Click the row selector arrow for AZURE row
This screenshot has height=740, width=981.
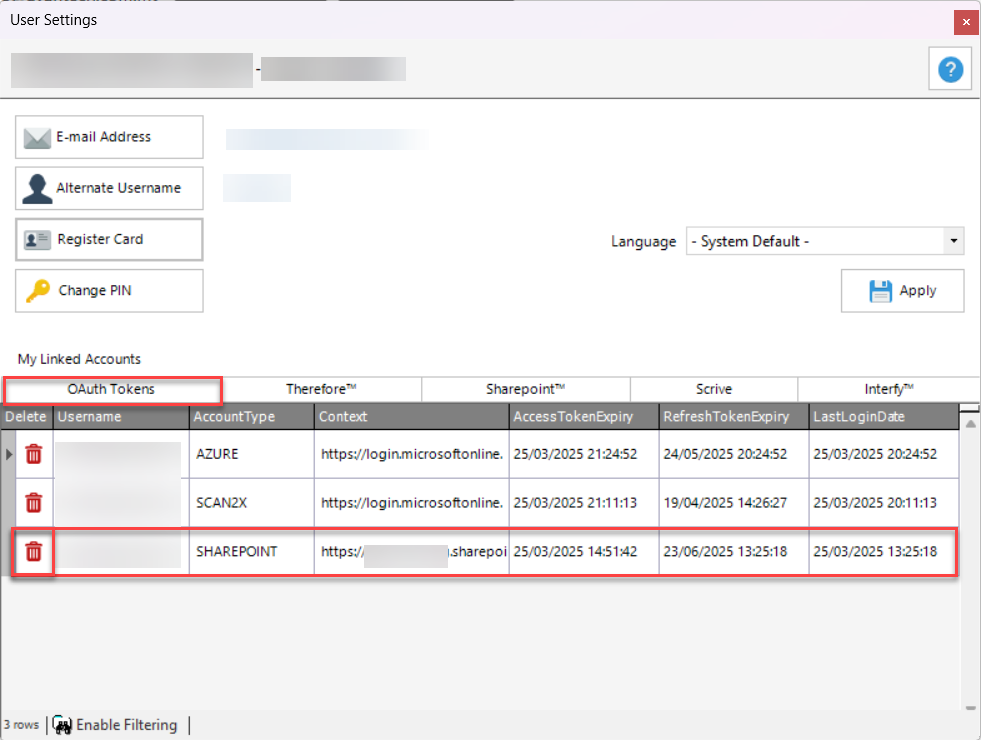point(10,454)
